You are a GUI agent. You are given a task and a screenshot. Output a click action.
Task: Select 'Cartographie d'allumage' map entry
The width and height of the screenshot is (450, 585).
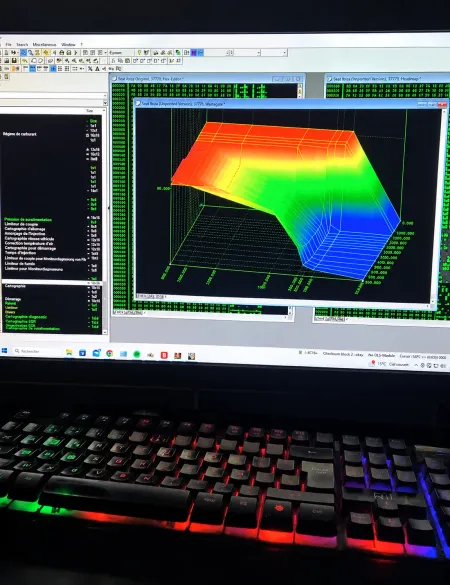pyautogui.click(x=25, y=229)
